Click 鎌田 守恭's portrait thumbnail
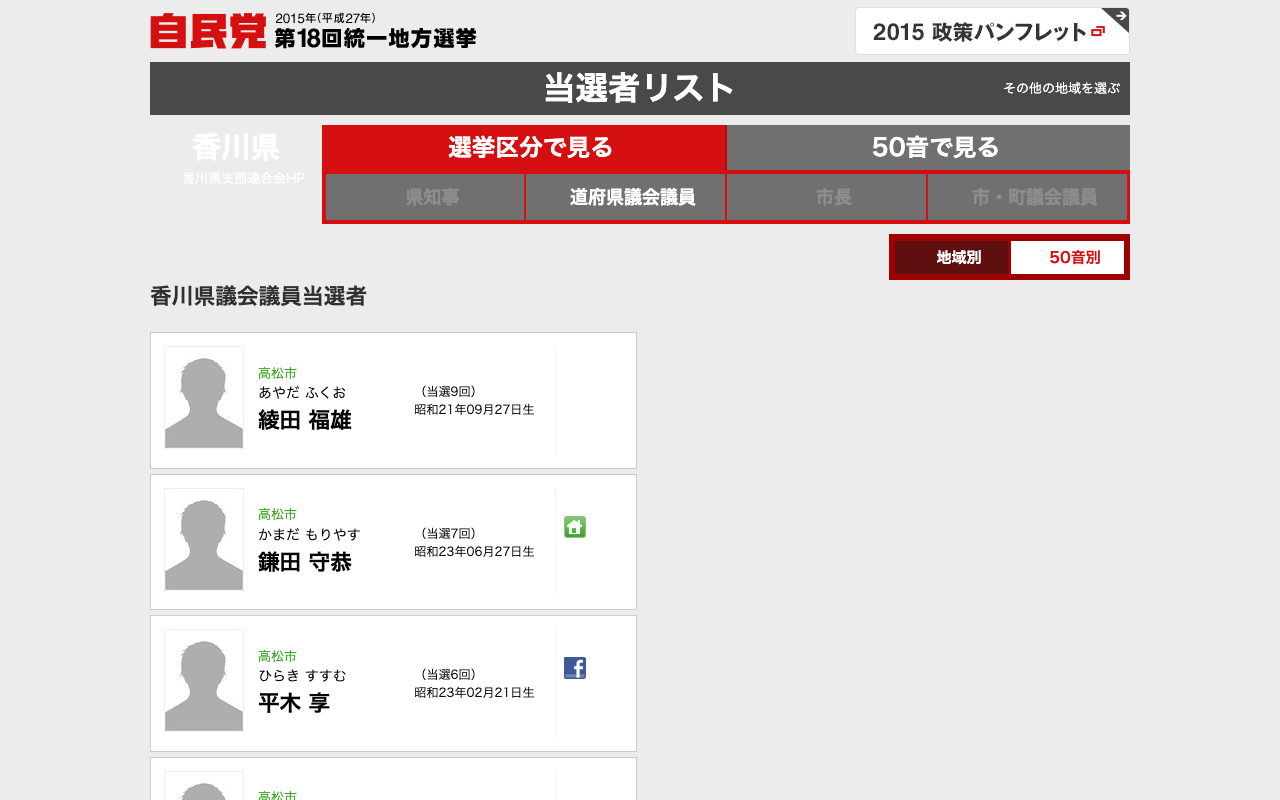Viewport: 1280px width, 800px height. point(204,539)
